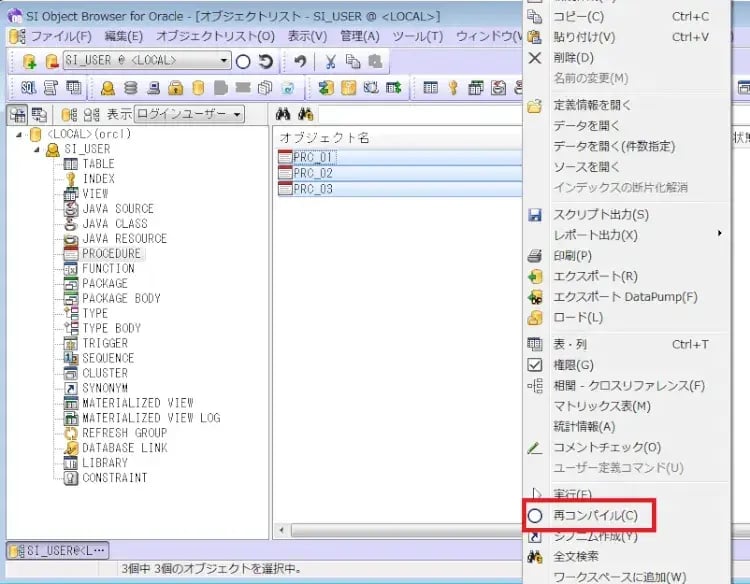
Task: Click the undo arrow toolbar icon
Action: (x=299, y=62)
